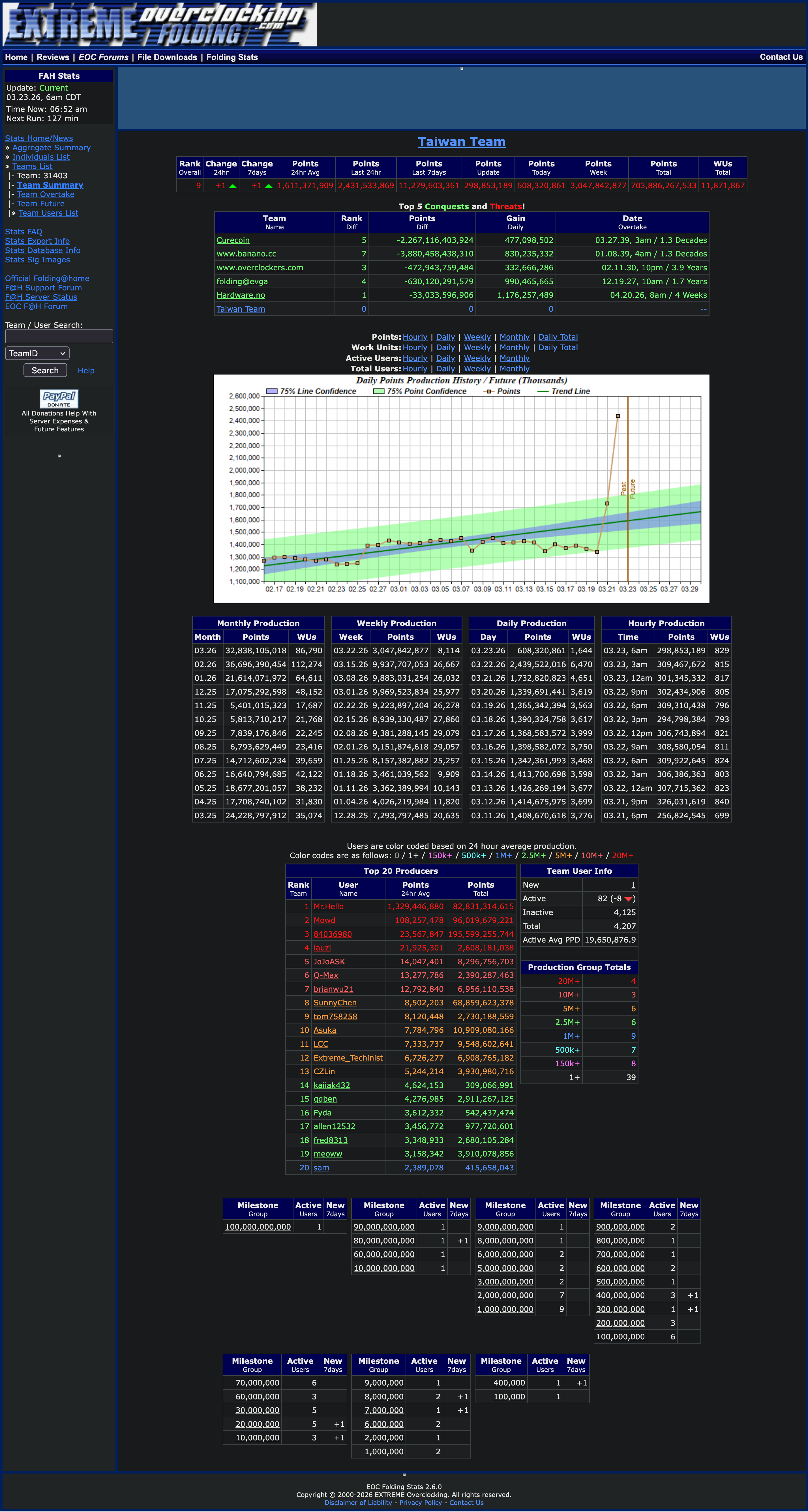Open the Hardware.no team page

(241, 295)
